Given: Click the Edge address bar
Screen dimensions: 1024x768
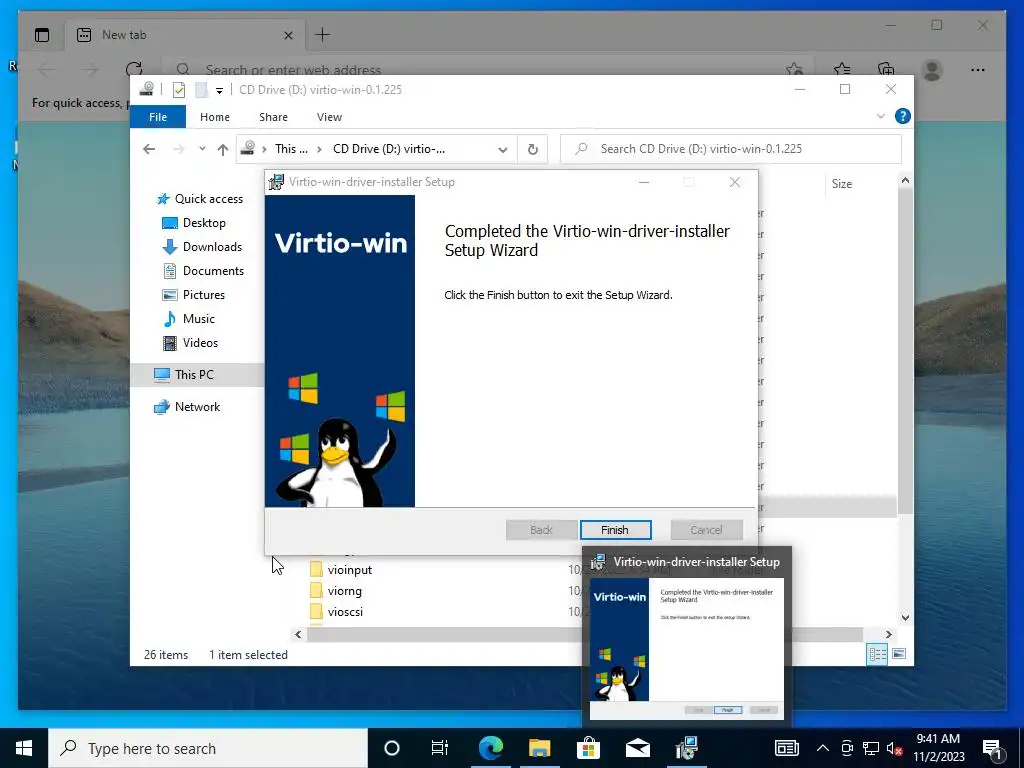Looking at the screenshot, I should 483,69.
